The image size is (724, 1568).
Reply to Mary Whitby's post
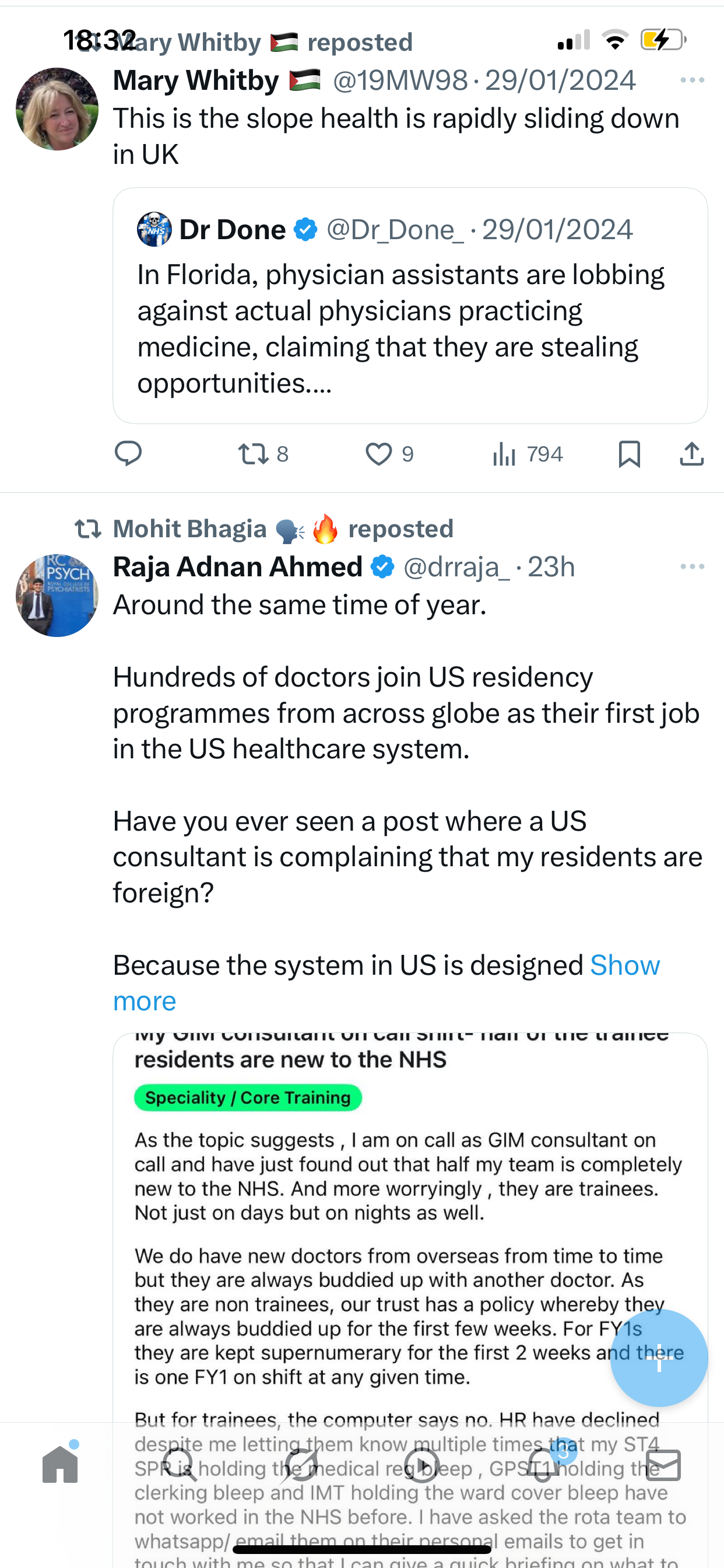point(128,454)
